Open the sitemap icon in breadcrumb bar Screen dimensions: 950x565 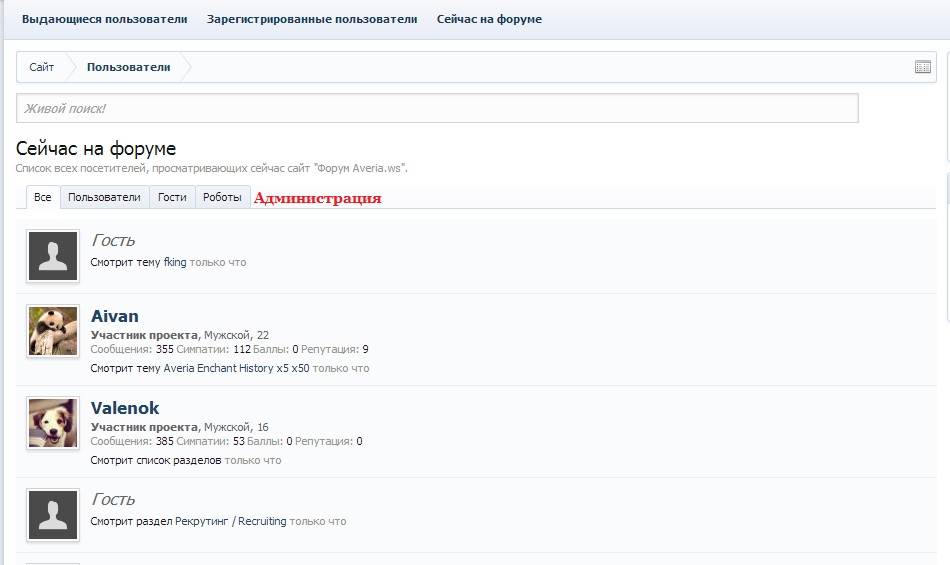922,67
